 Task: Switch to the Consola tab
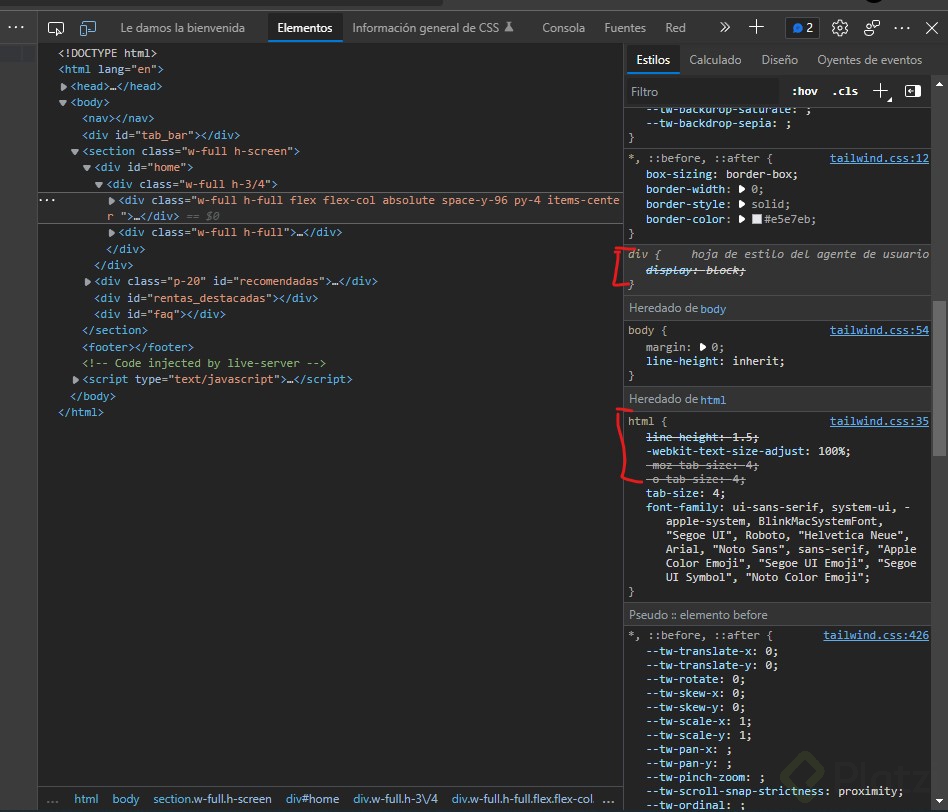[563, 27]
